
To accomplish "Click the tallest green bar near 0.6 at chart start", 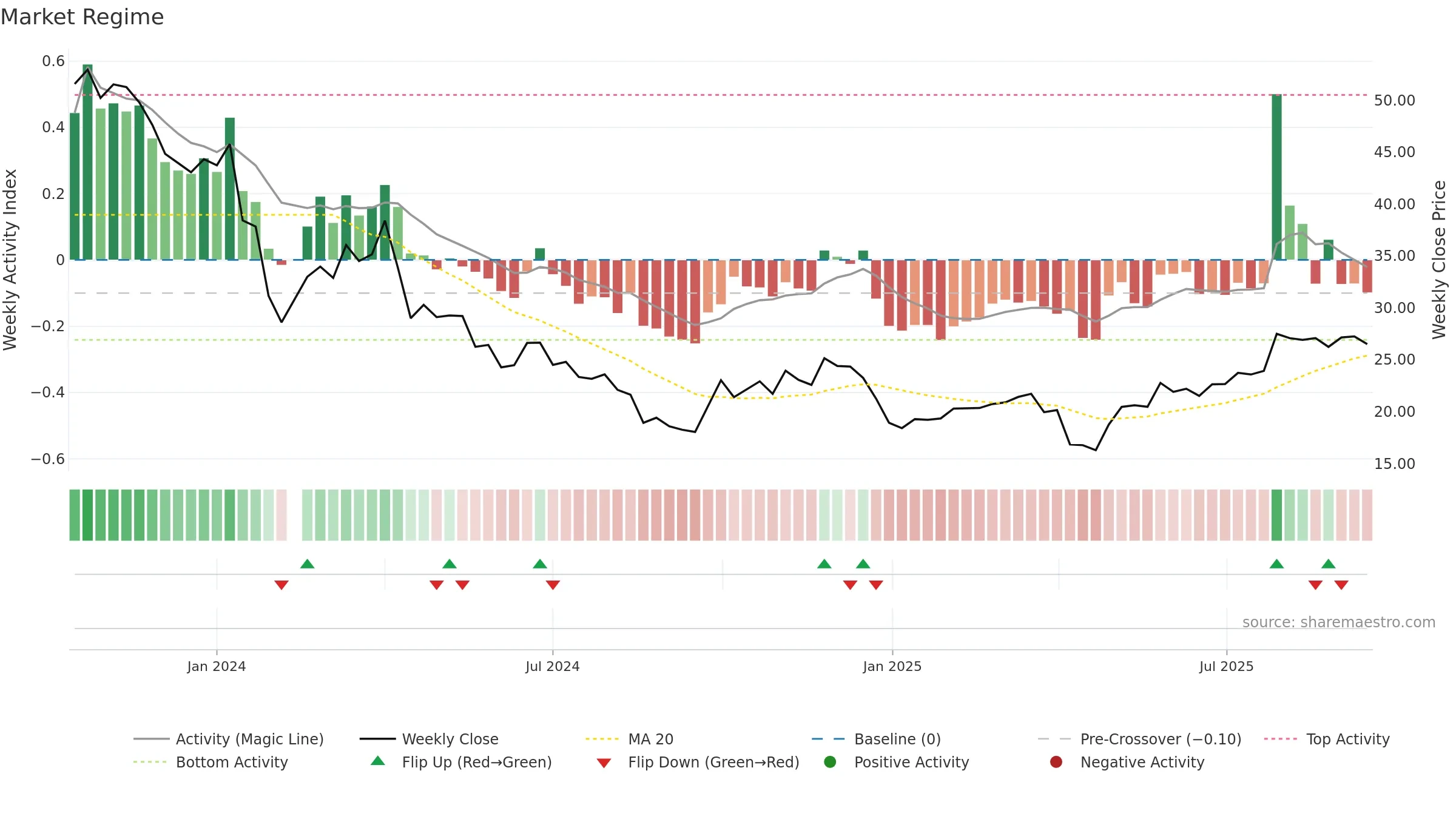I will pyautogui.click(x=87, y=162).
